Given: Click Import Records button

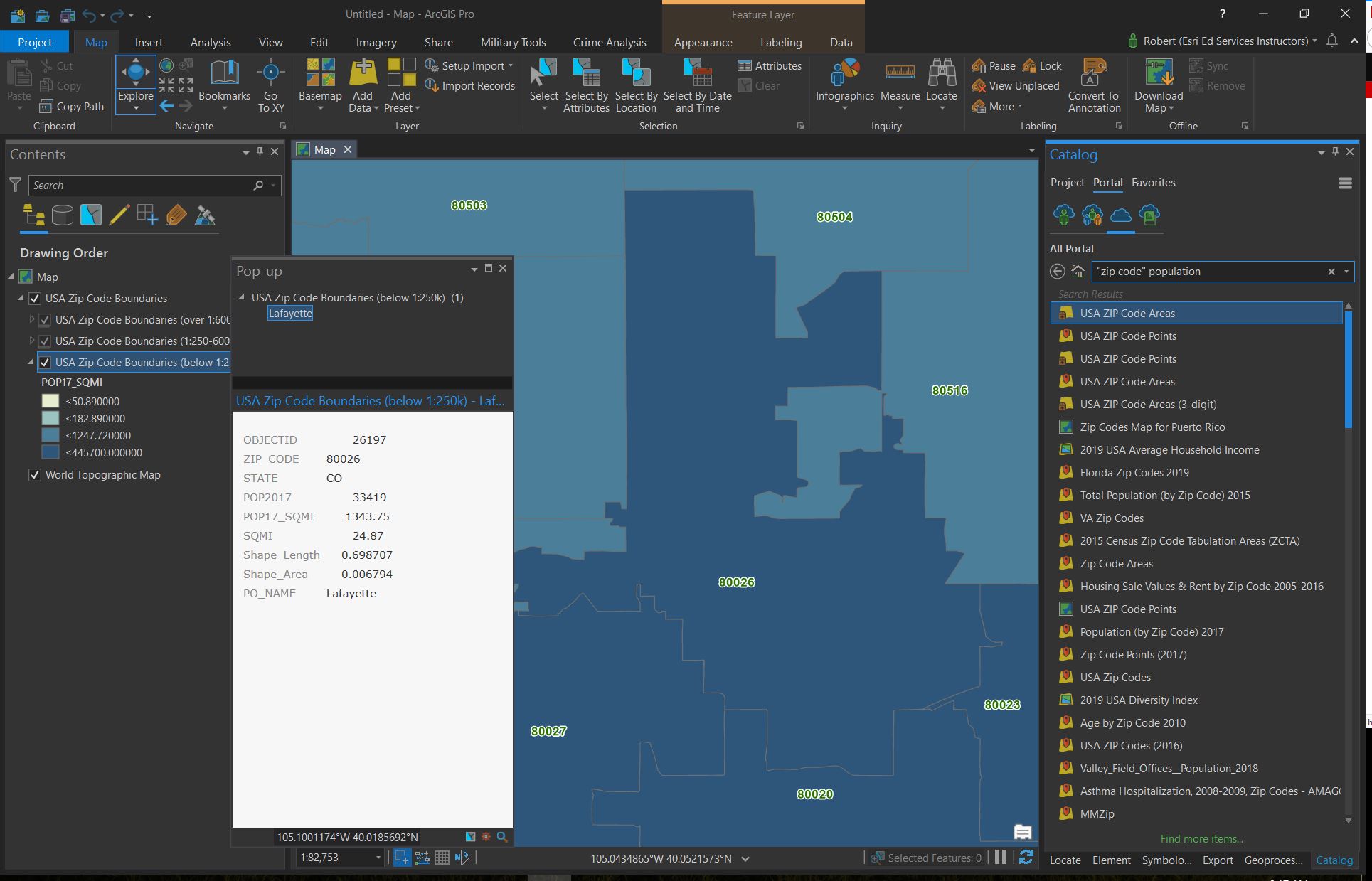Looking at the screenshot, I should [x=469, y=85].
